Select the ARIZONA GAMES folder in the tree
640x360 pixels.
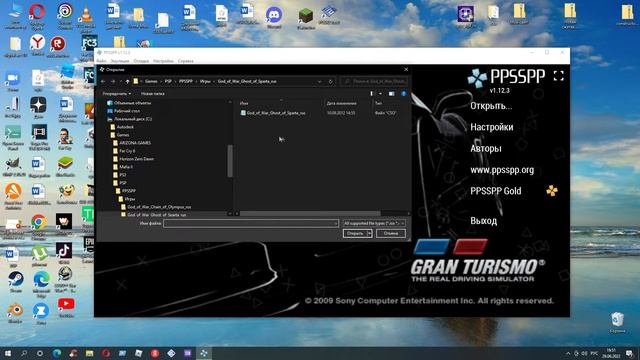click(132, 143)
